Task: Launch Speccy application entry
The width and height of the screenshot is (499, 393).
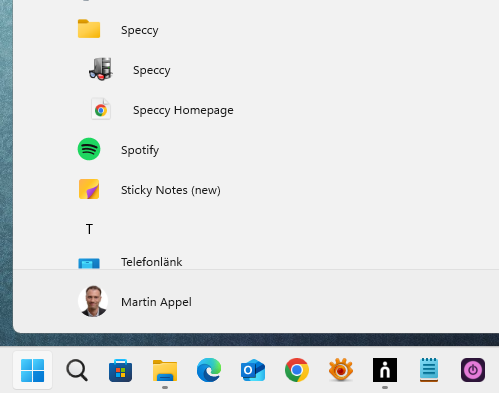Action: click(152, 70)
